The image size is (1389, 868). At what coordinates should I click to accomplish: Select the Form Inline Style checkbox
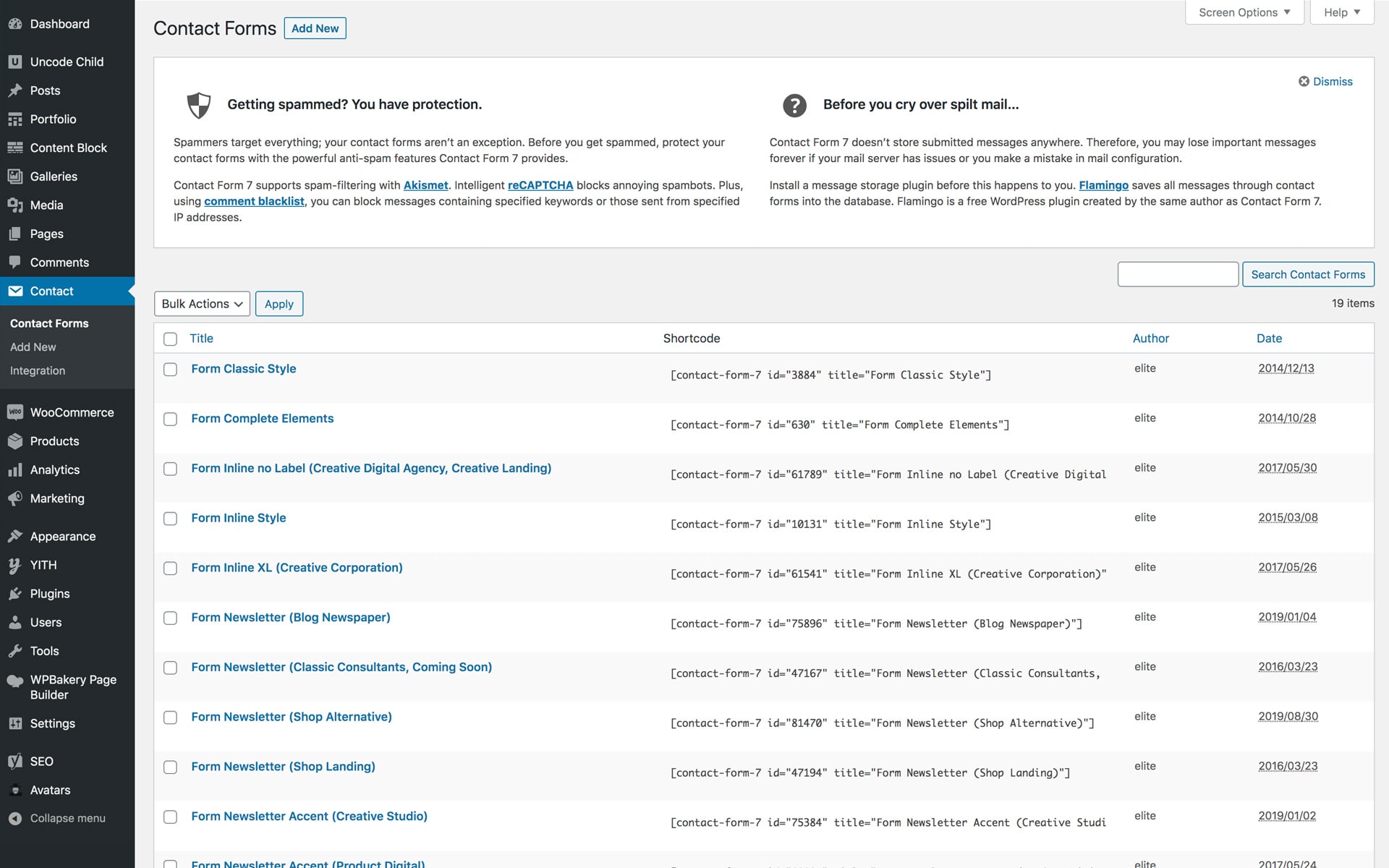pos(170,519)
